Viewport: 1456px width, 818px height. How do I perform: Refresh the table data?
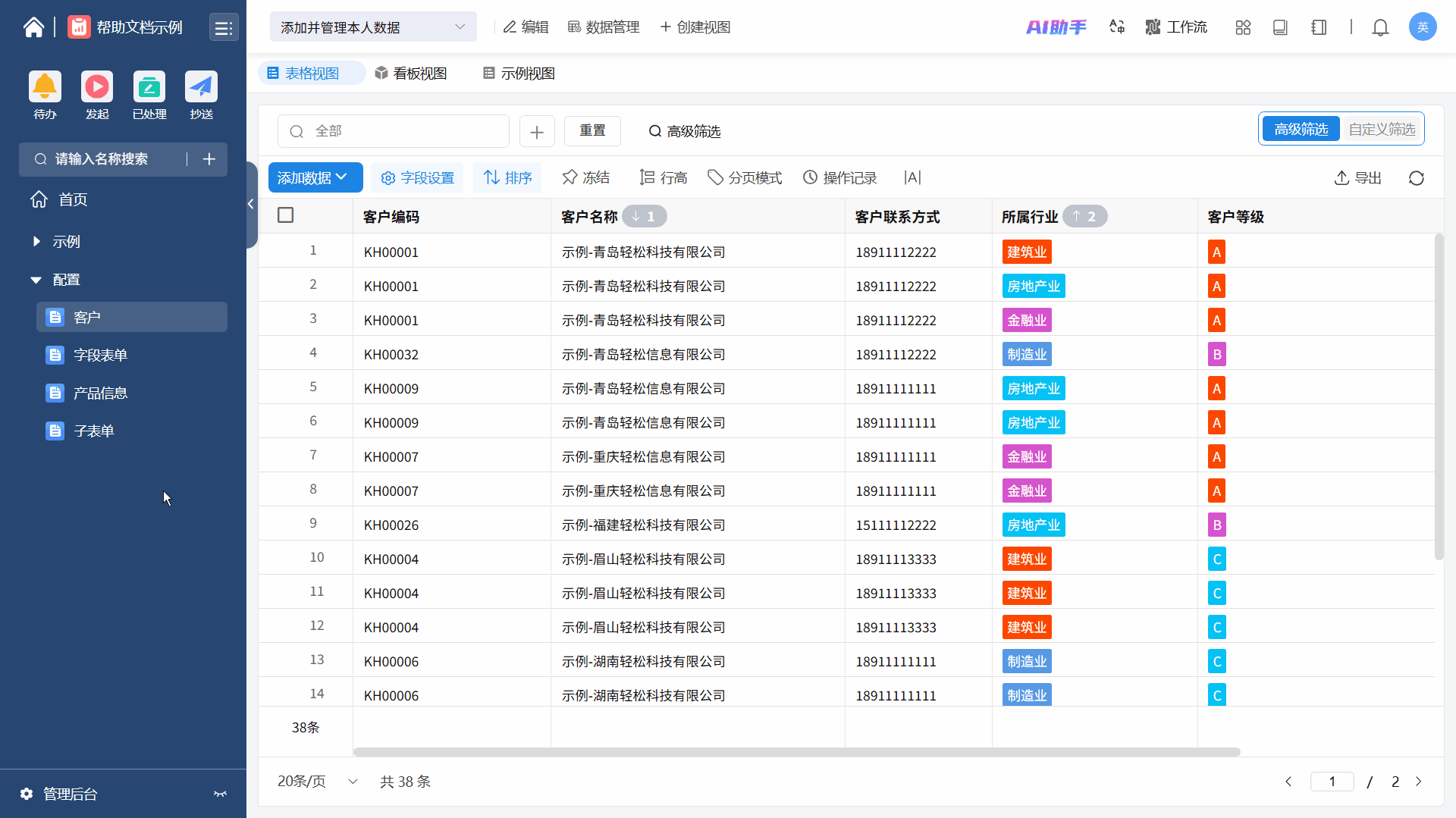(x=1417, y=178)
